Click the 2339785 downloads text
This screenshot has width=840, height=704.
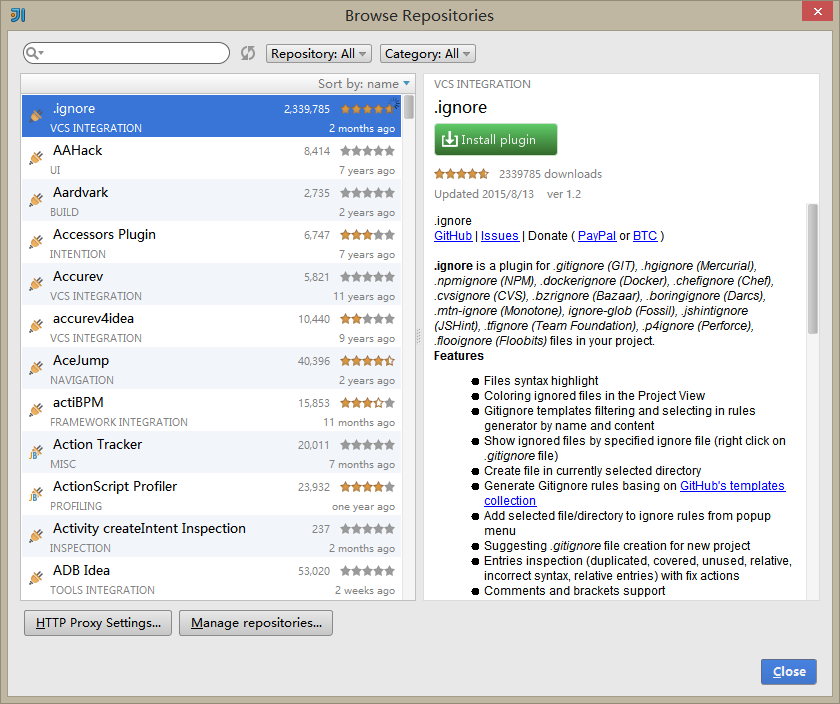pos(550,174)
